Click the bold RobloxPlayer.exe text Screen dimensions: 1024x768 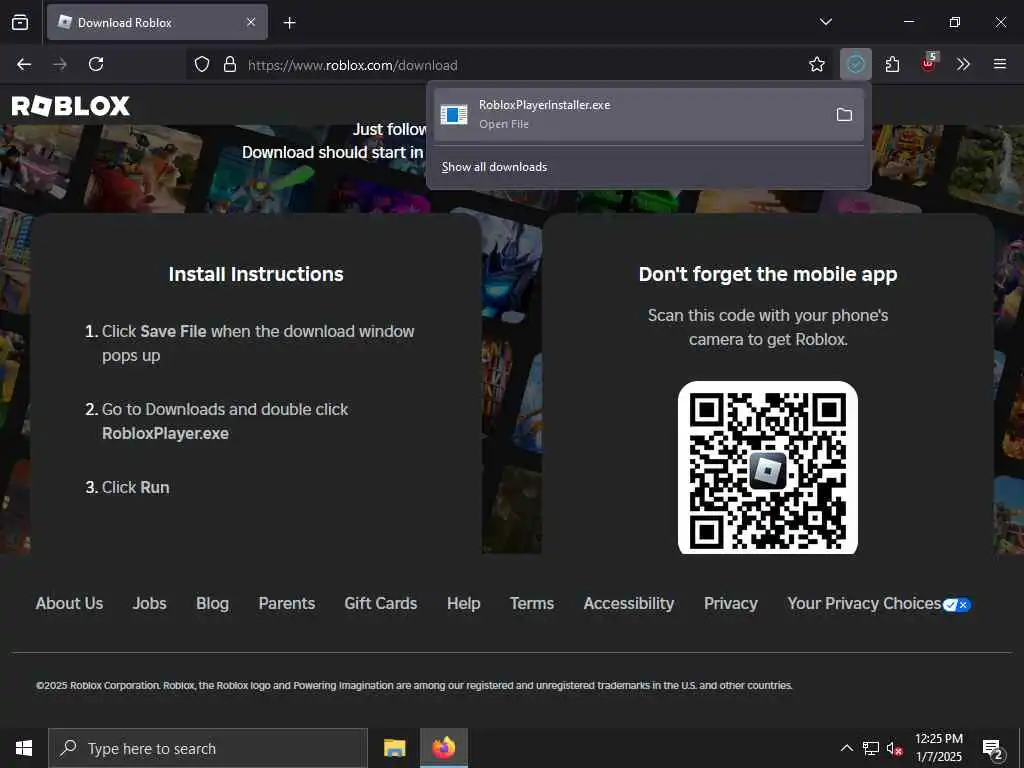[x=165, y=434]
